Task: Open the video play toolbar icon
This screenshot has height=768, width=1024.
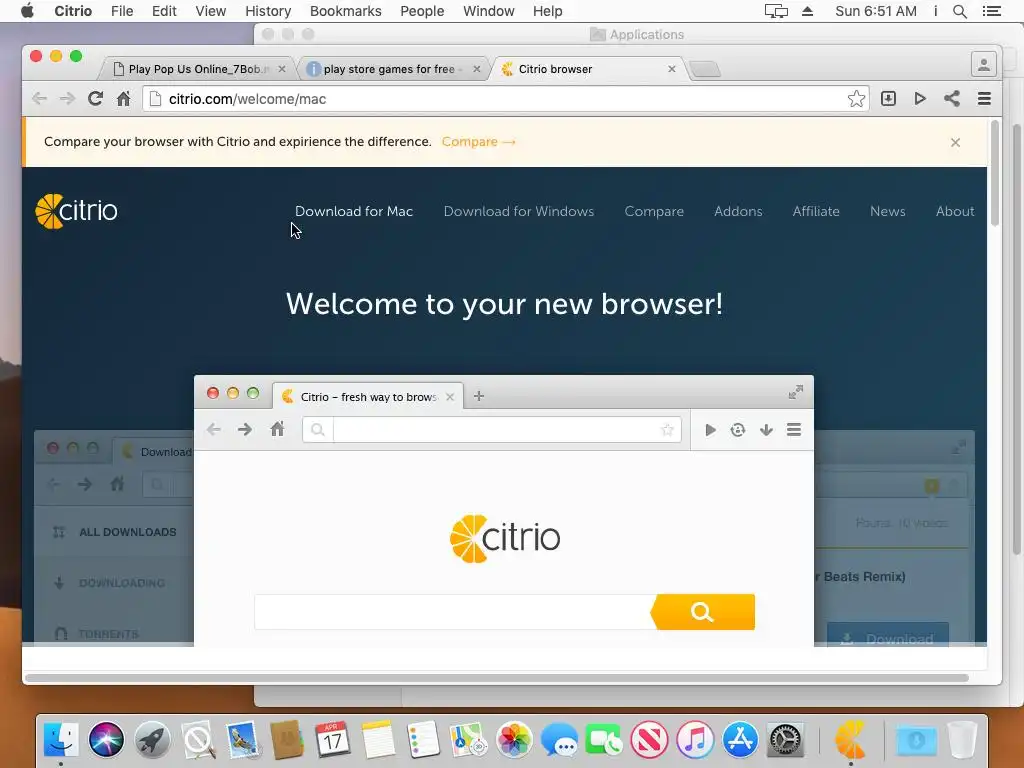Action: point(920,99)
